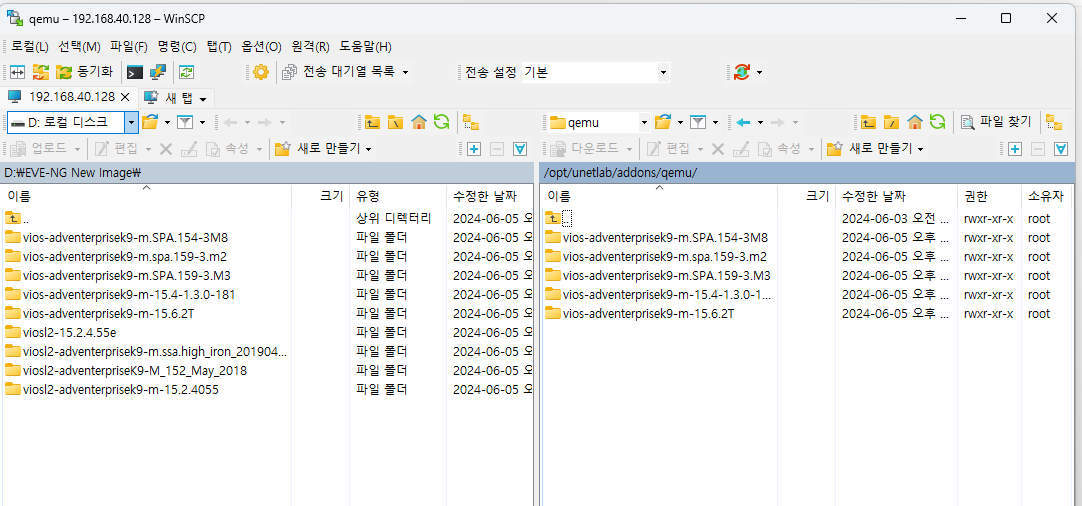Click remote panel select all icon
Image resolution: width=1082 pixels, height=506 pixels.
(1061, 148)
